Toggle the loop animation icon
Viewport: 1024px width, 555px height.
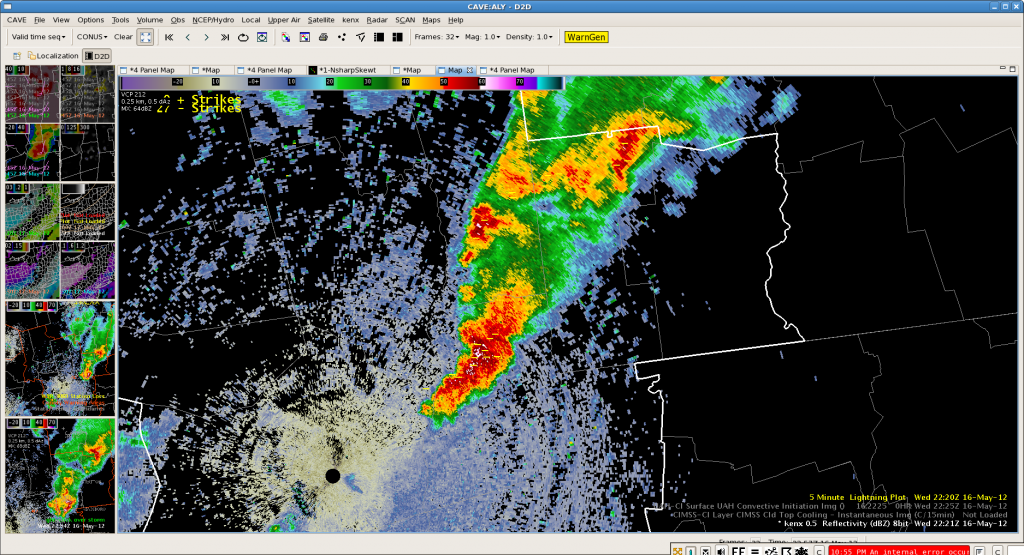(243, 37)
